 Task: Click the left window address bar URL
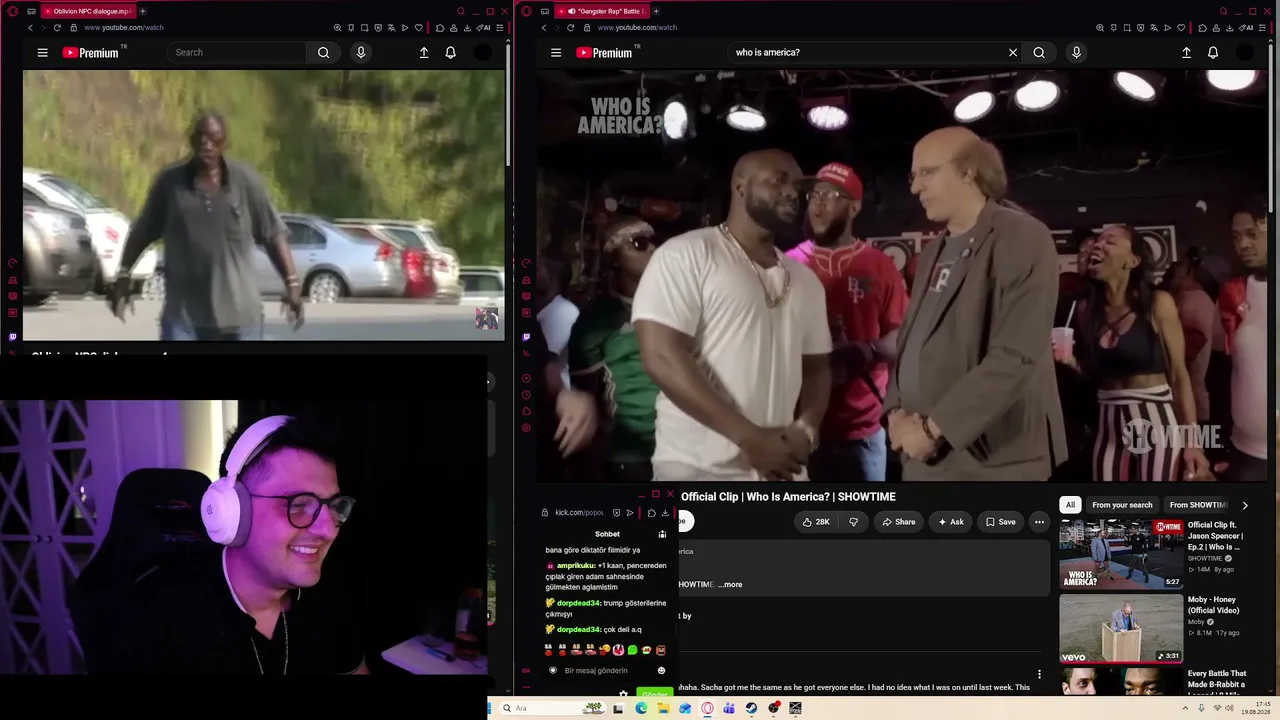[x=124, y=28]
